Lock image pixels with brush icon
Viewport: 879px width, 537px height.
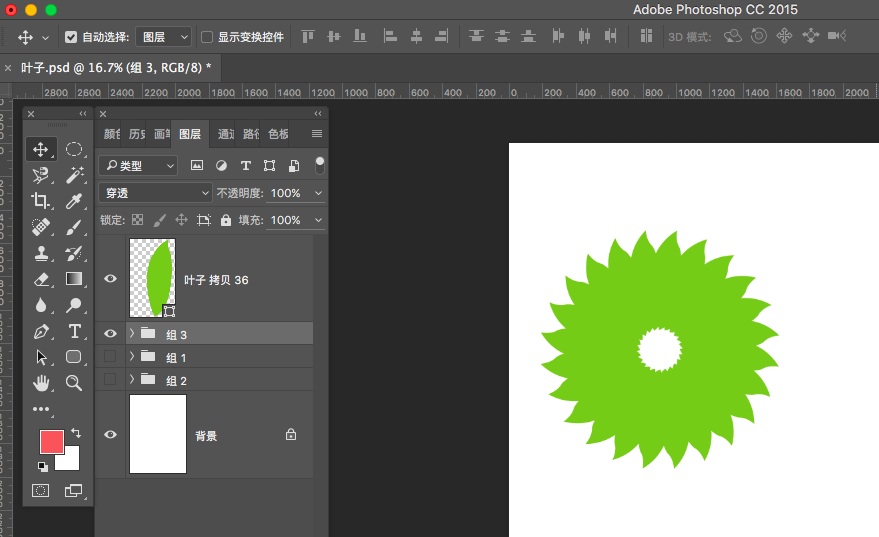tap(159, 220)
